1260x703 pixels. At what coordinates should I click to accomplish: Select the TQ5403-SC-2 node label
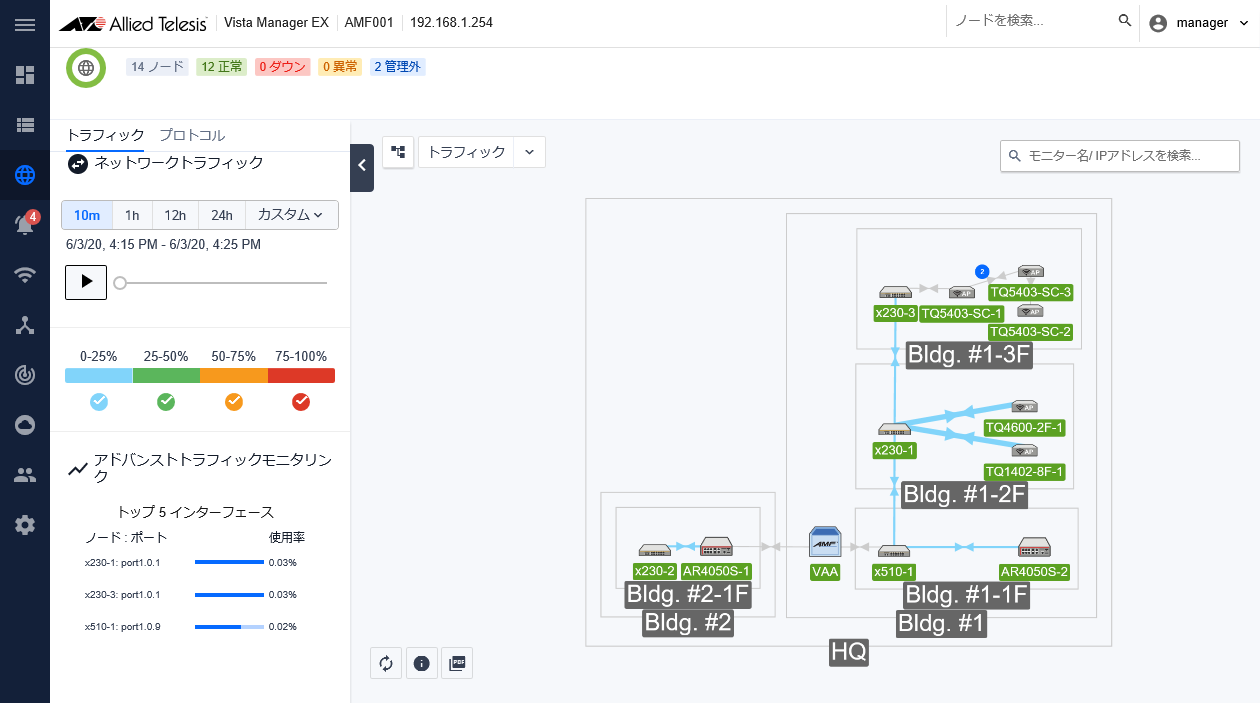1030,331
